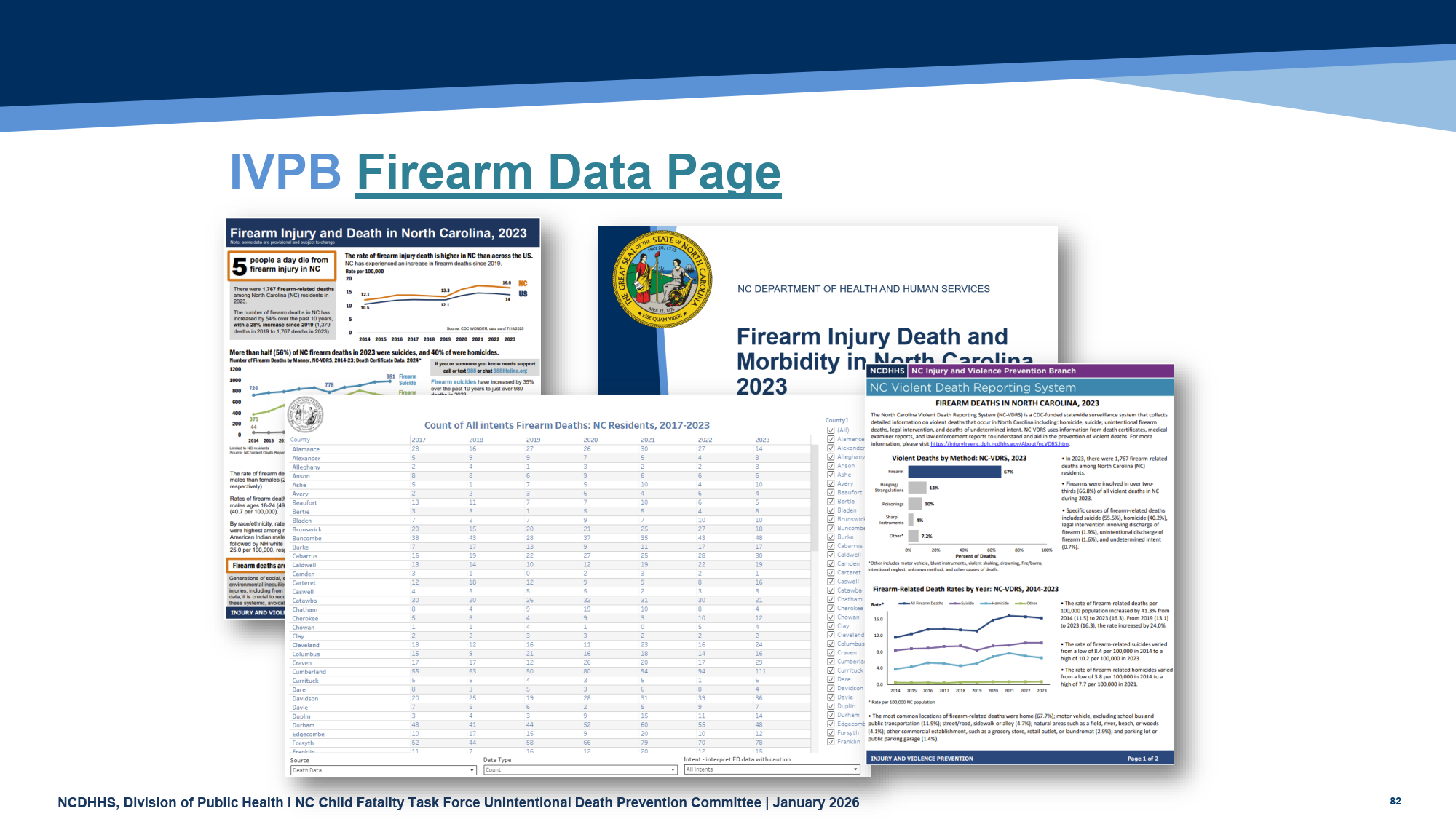Open the injuryfreenc.dph.ncdhhs.gov ncVDRS link
The image size is (1456, 819).
coord(999,444)
